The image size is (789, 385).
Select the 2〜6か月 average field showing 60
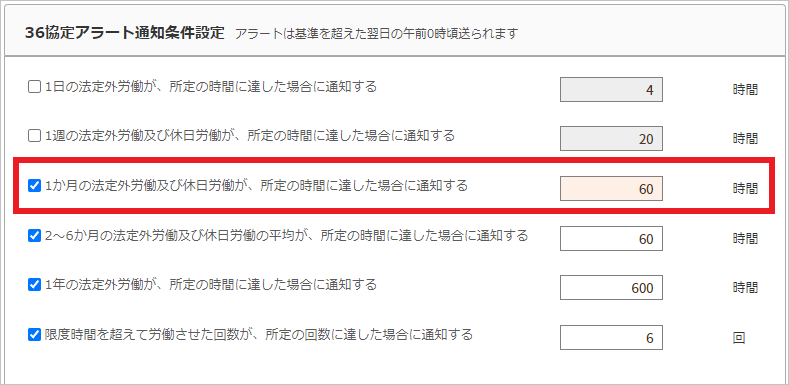[x=611, y=239]
